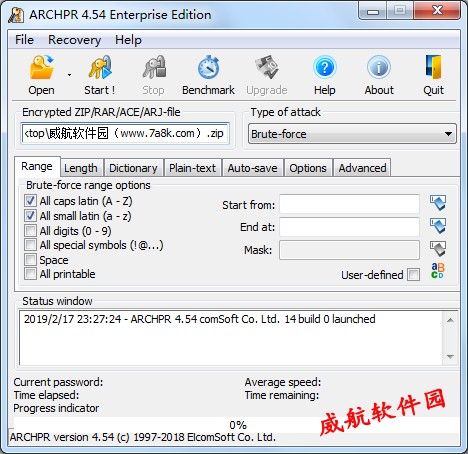Click the icon next to End at field
Viewport: 468px width, 454px height.
pos(438,226)
